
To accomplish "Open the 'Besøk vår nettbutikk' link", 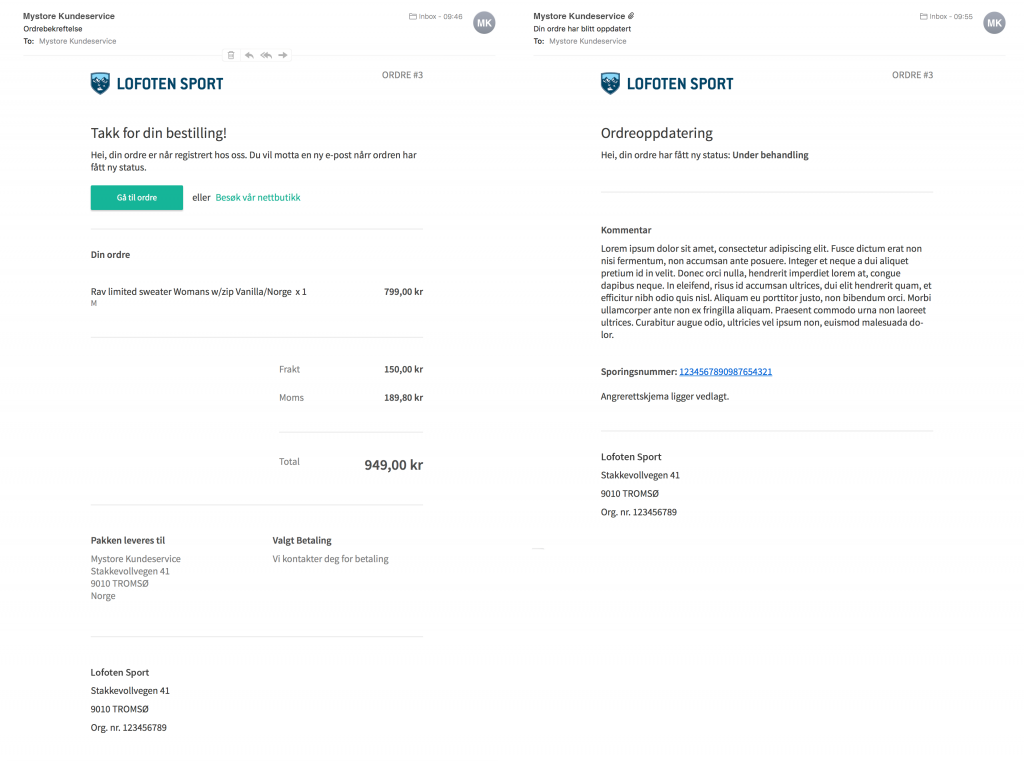I will click(x=258, y=198).
